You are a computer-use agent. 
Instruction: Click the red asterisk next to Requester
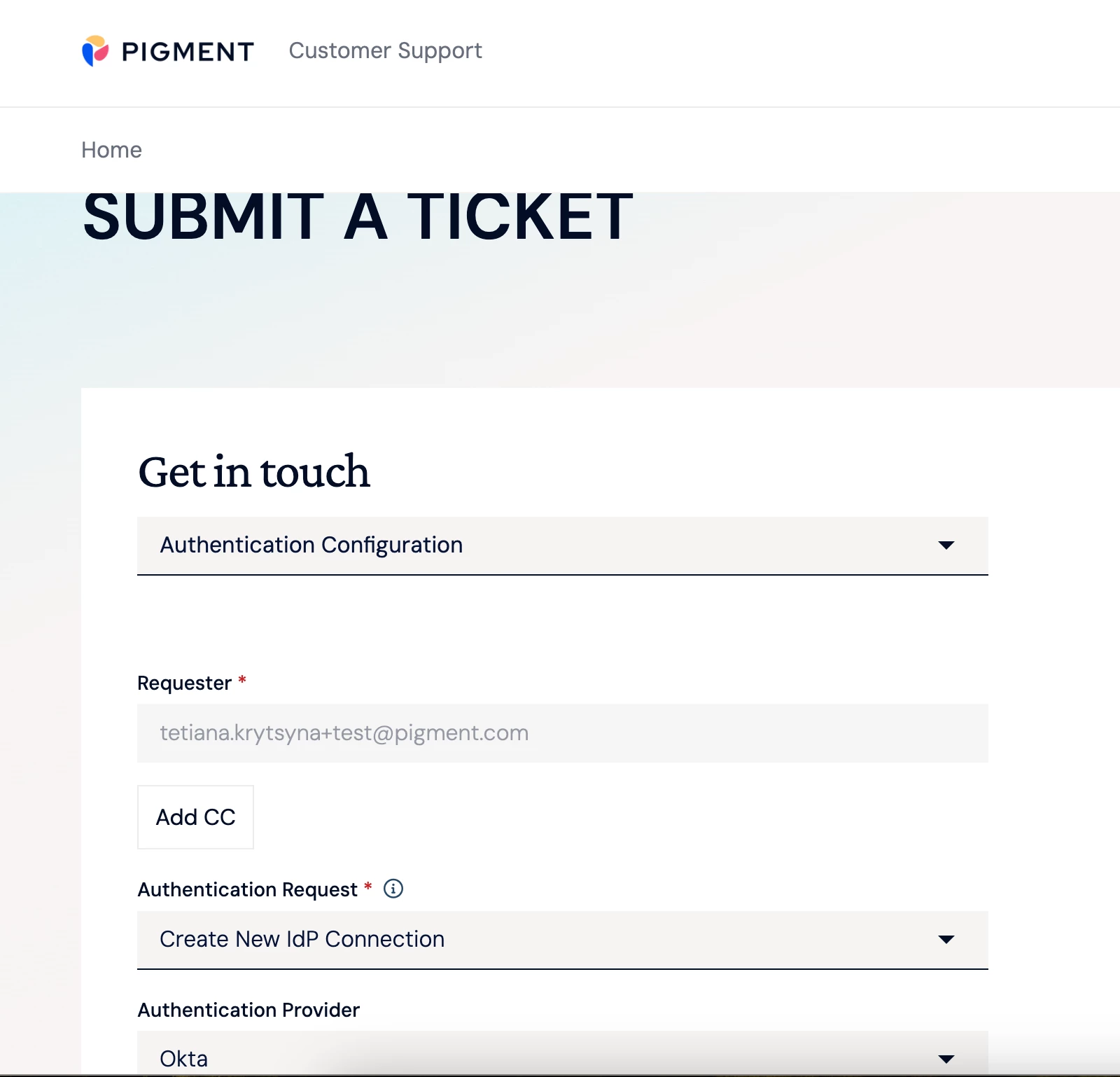[242, 679]
